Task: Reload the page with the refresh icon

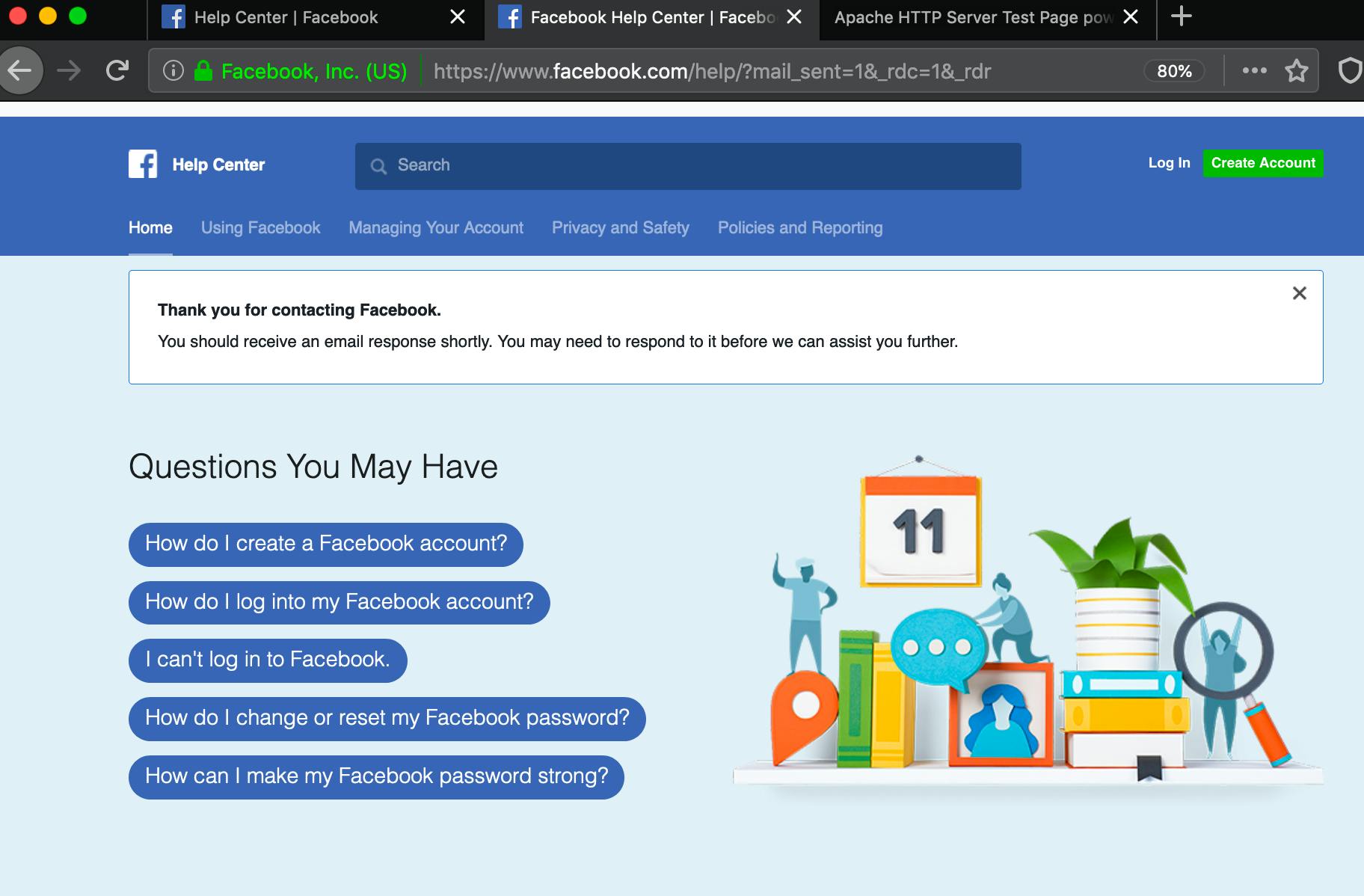Action: coord(117,71)
